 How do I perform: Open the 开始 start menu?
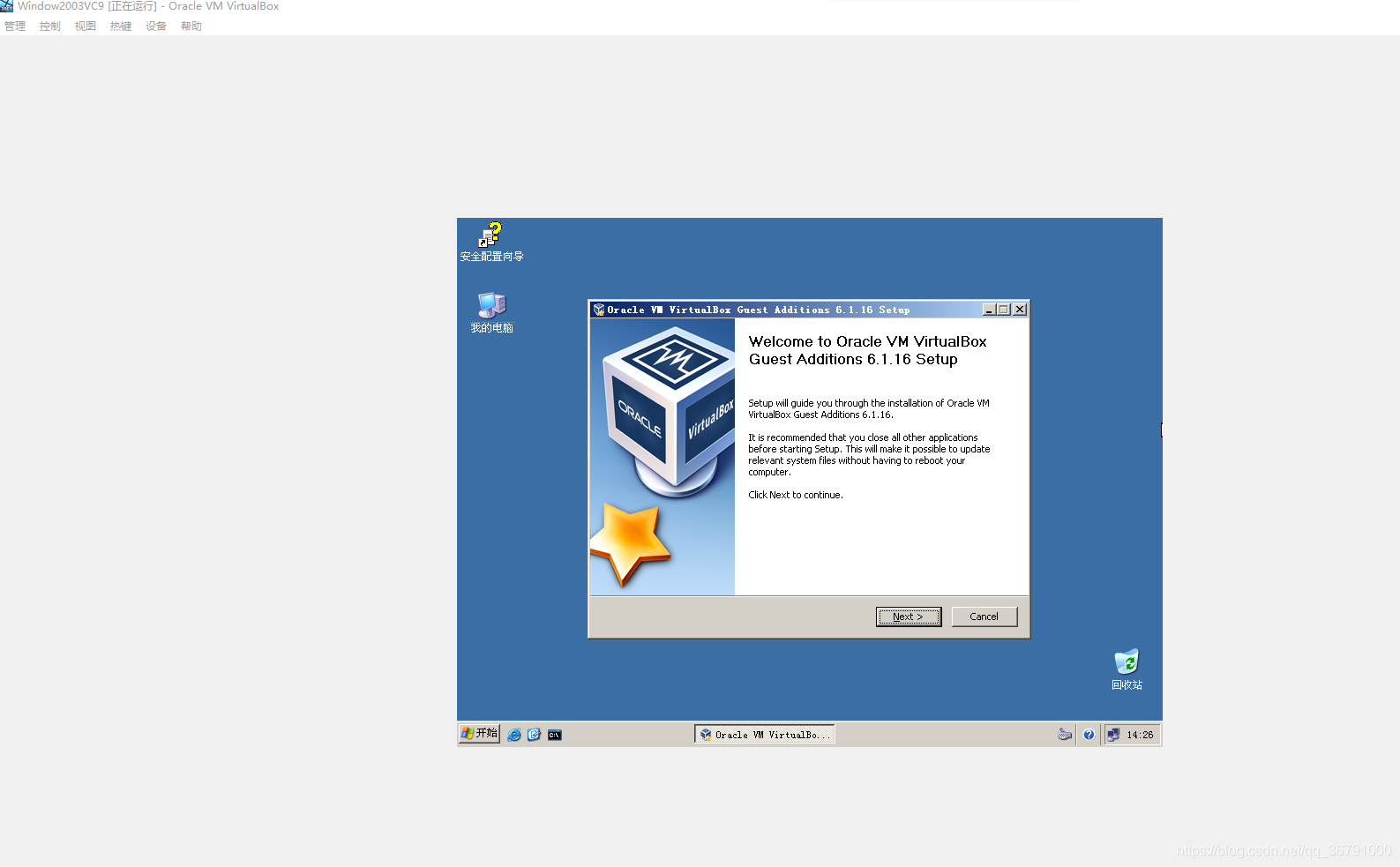coord(479,734)
